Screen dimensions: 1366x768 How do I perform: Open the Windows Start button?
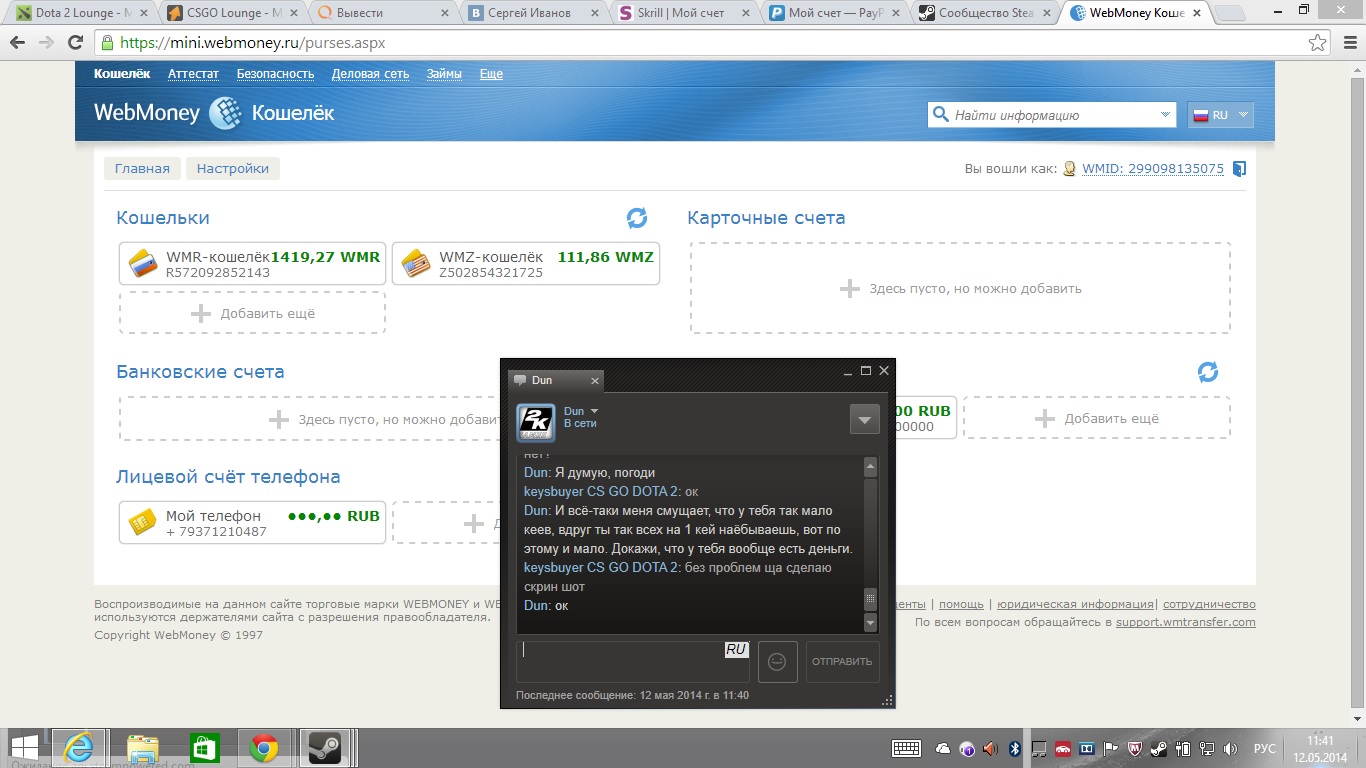24,748
